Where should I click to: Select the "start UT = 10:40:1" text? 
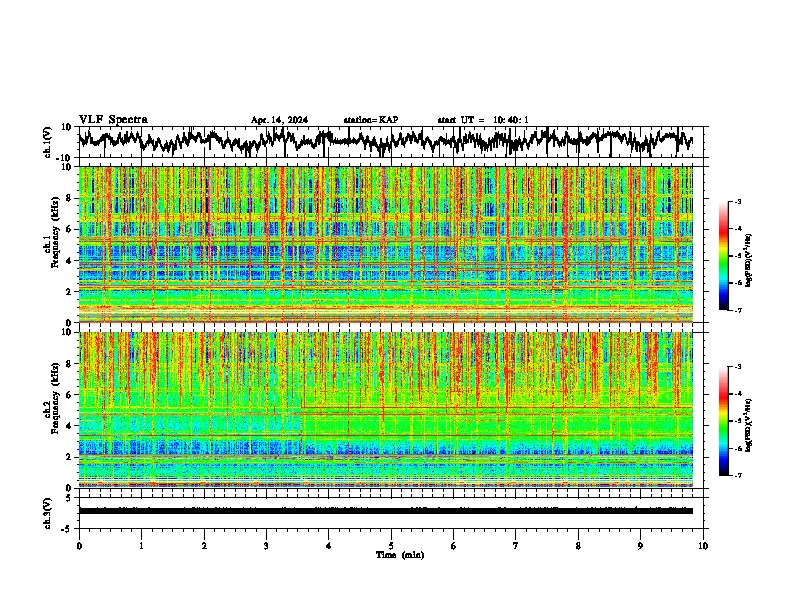coord(483,120)
